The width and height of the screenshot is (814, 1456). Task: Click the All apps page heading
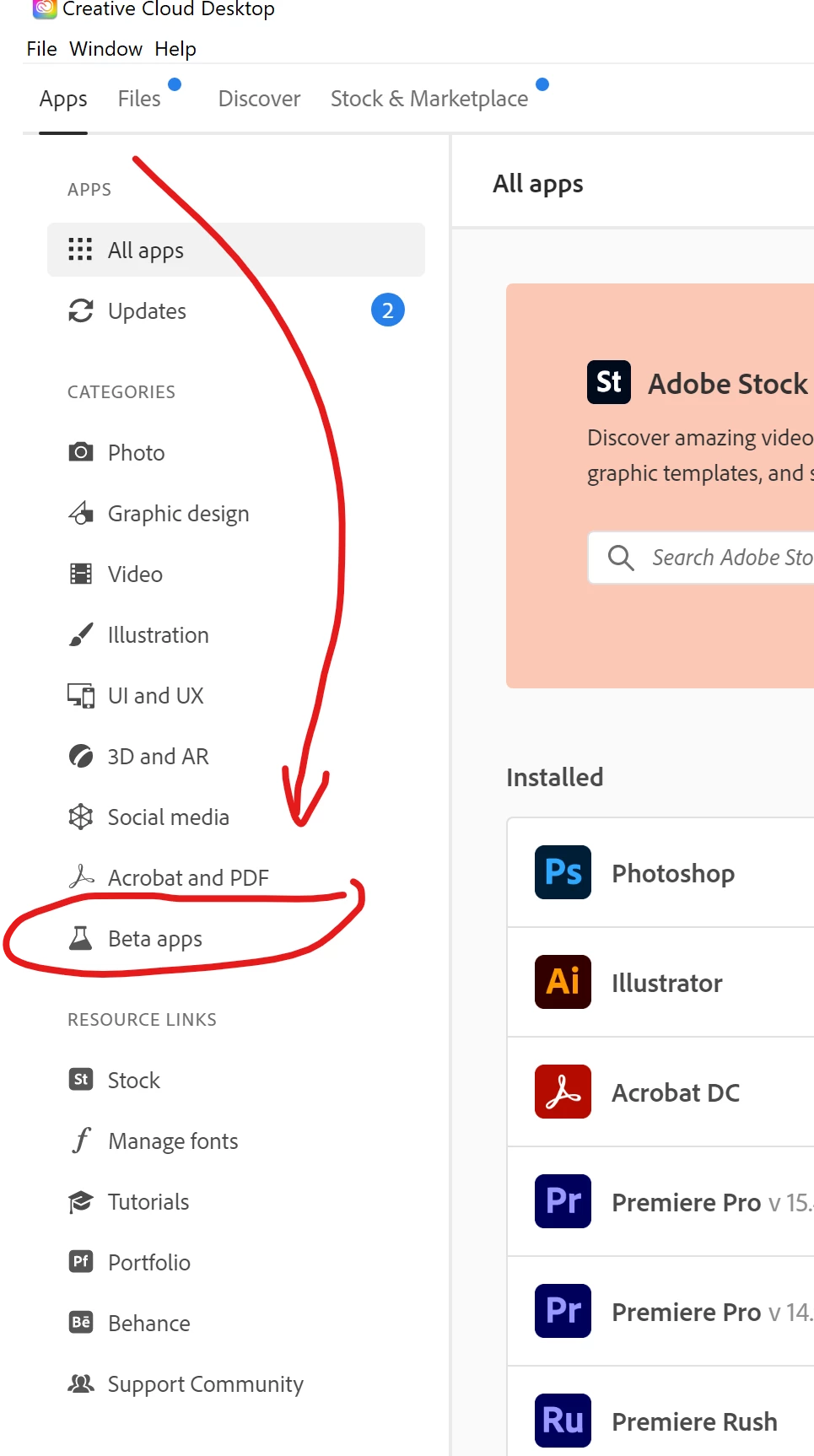(x=538, y=184)
